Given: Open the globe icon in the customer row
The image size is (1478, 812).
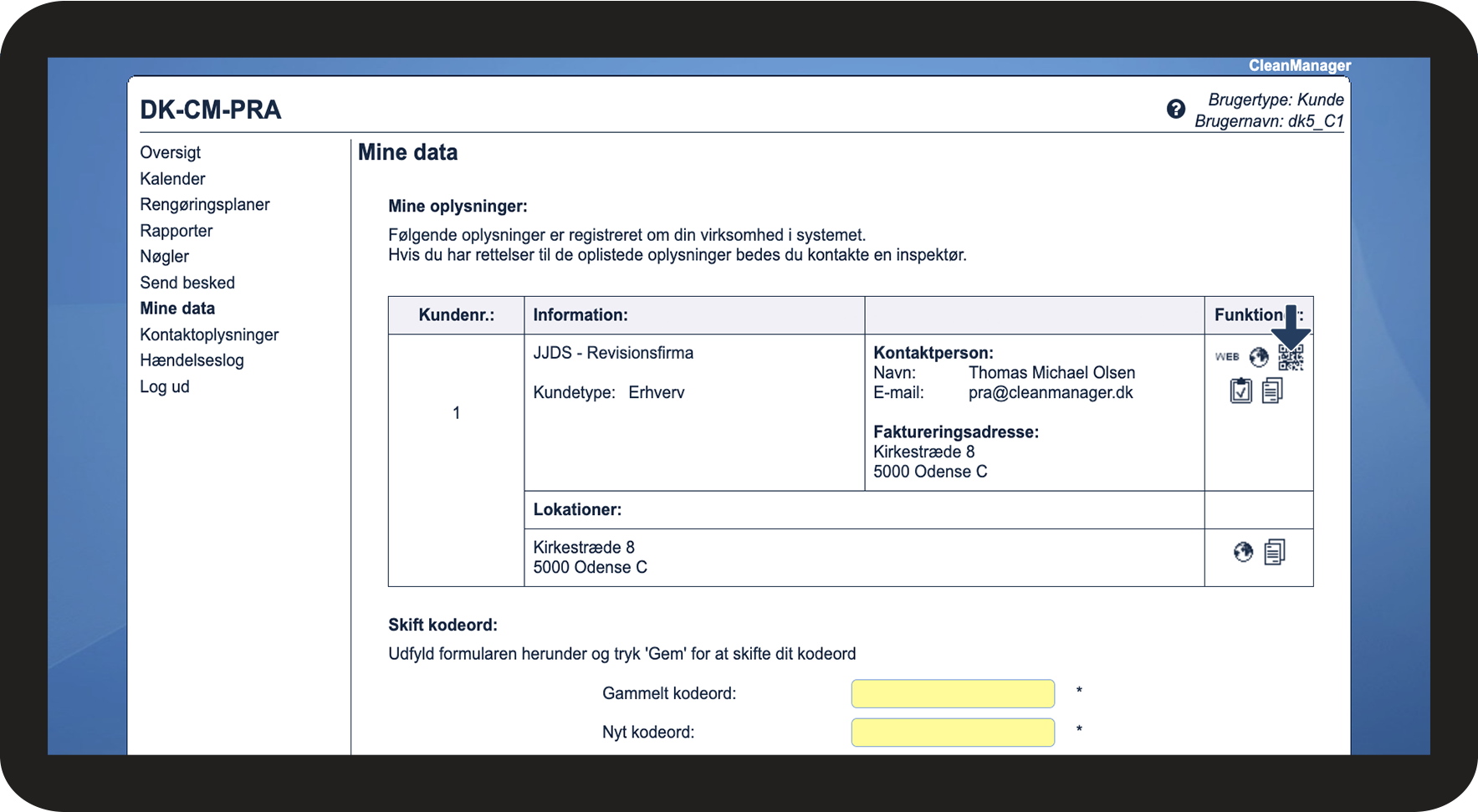Looking at the screenshot, I should pyautogui.click(x=1259, y=357).
